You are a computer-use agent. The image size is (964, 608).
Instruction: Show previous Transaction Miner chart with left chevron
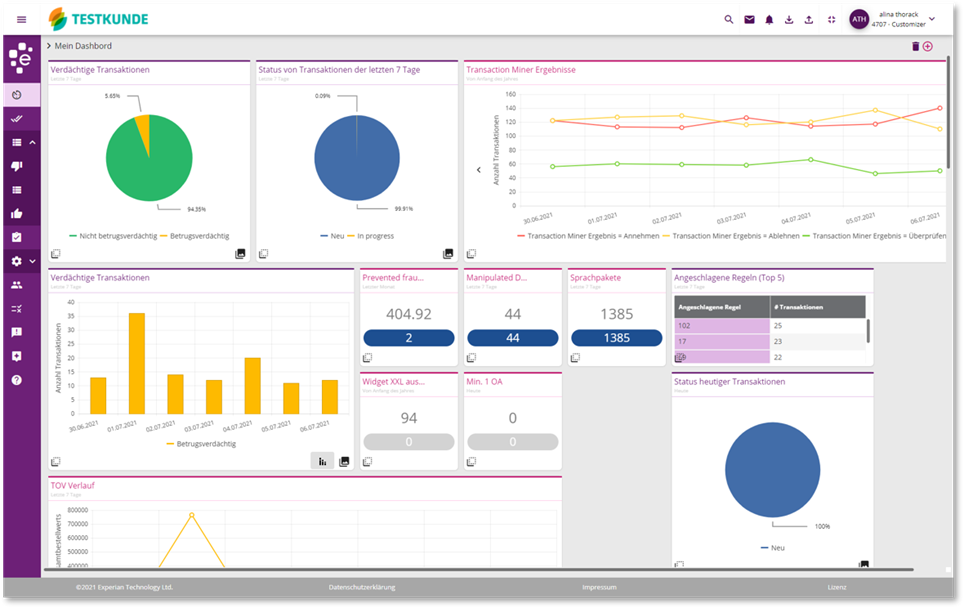point(479,170)
